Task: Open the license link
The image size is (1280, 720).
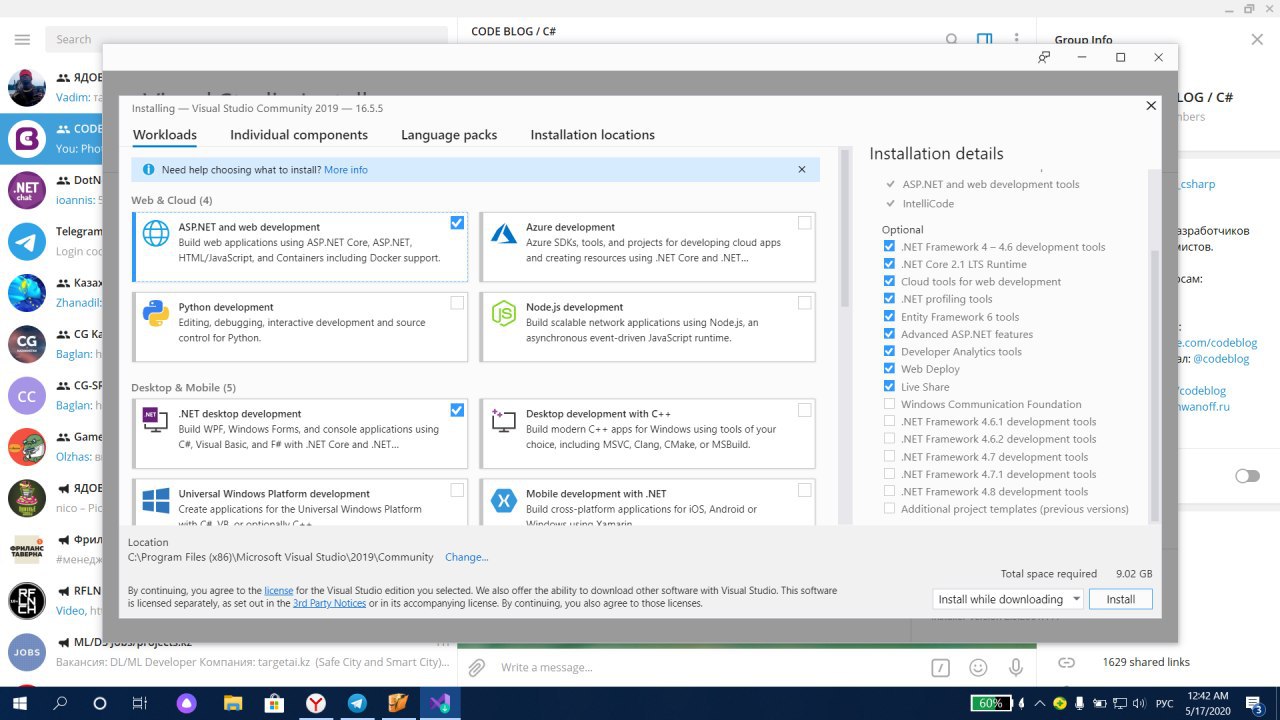Action: [x=279, y=591]
